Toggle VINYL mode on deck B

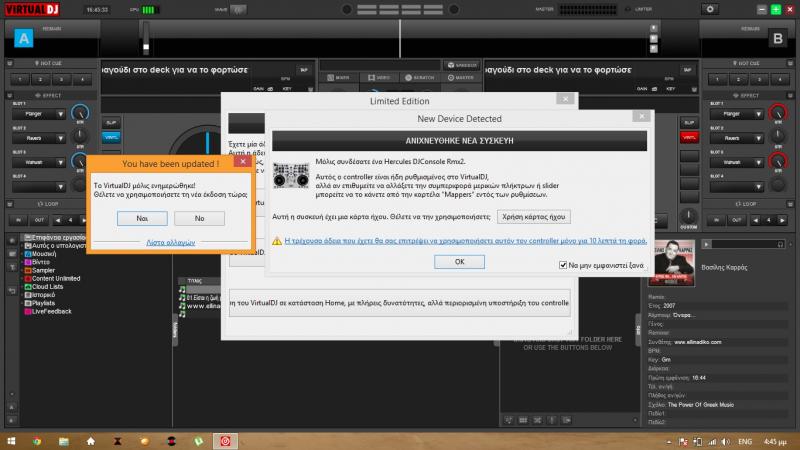click(x=688, y=136)
